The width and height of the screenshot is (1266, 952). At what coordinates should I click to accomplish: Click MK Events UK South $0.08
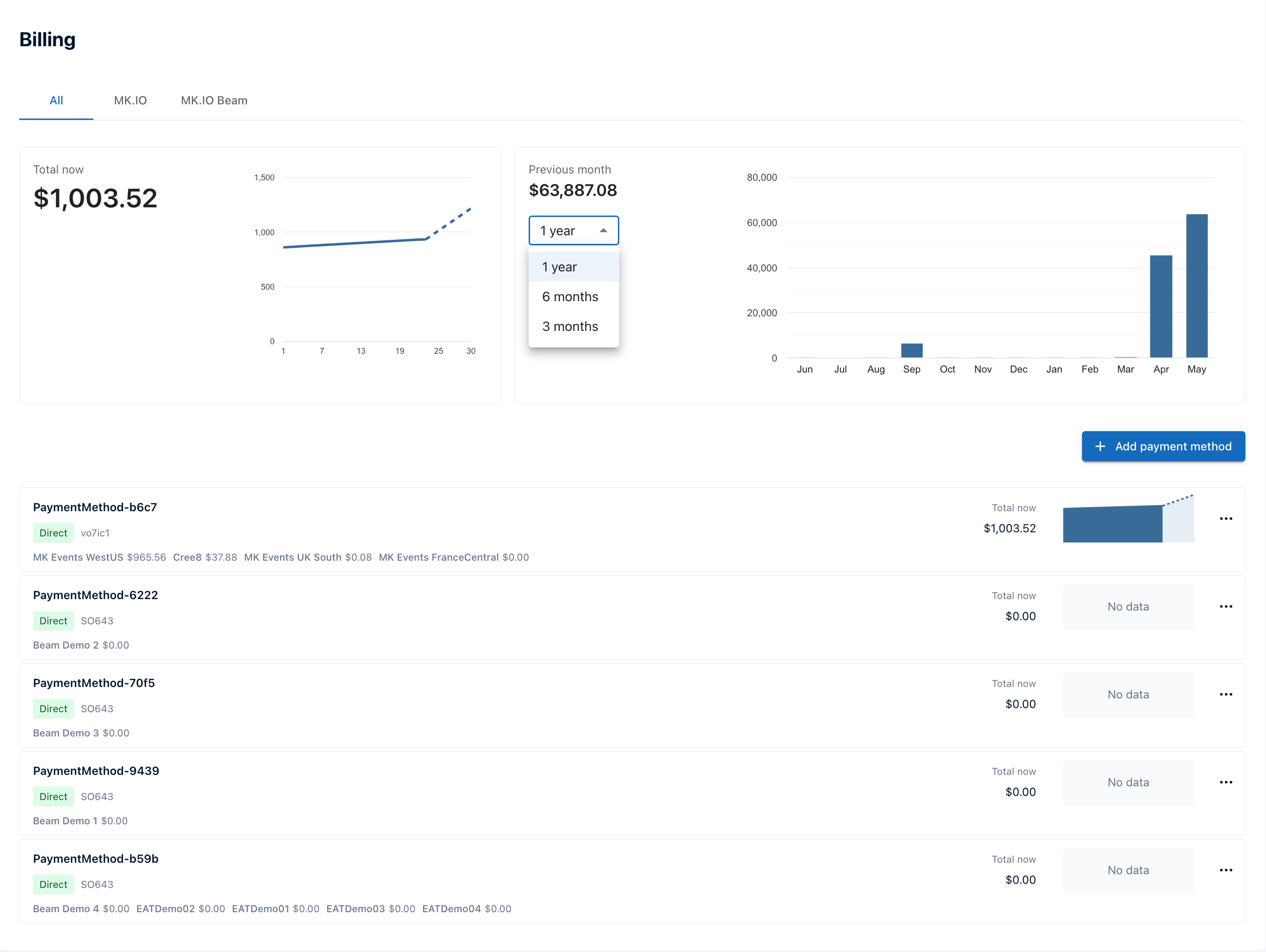click(x=308, y=557)
